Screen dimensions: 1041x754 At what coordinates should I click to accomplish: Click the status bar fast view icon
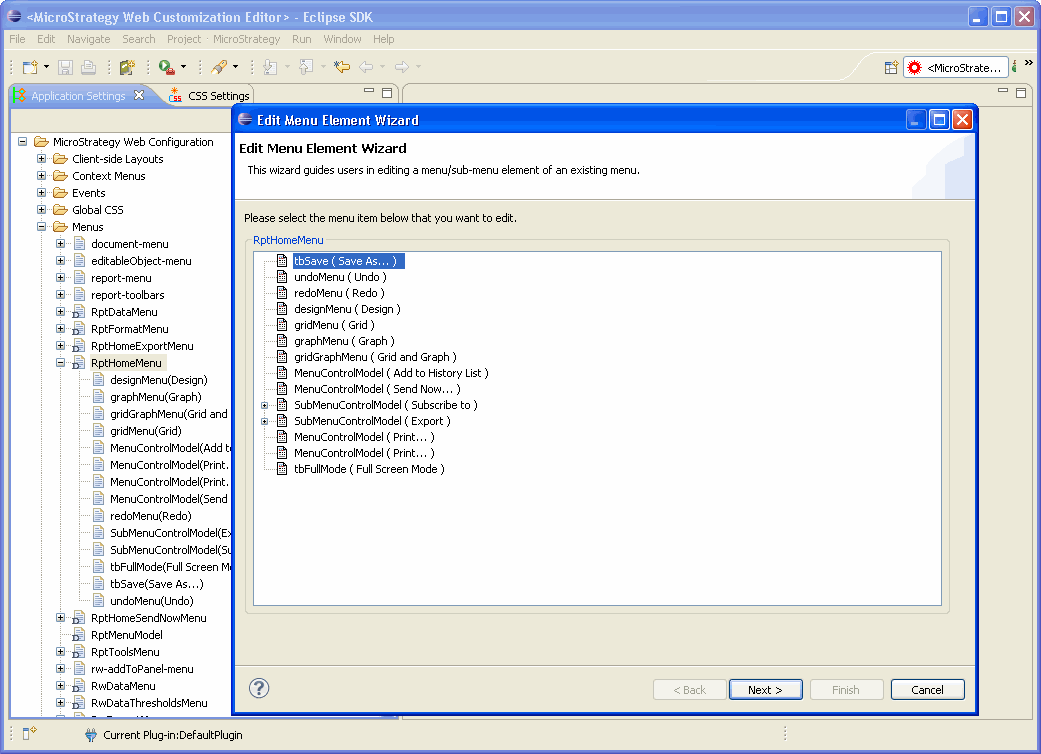tap(29, 733)
